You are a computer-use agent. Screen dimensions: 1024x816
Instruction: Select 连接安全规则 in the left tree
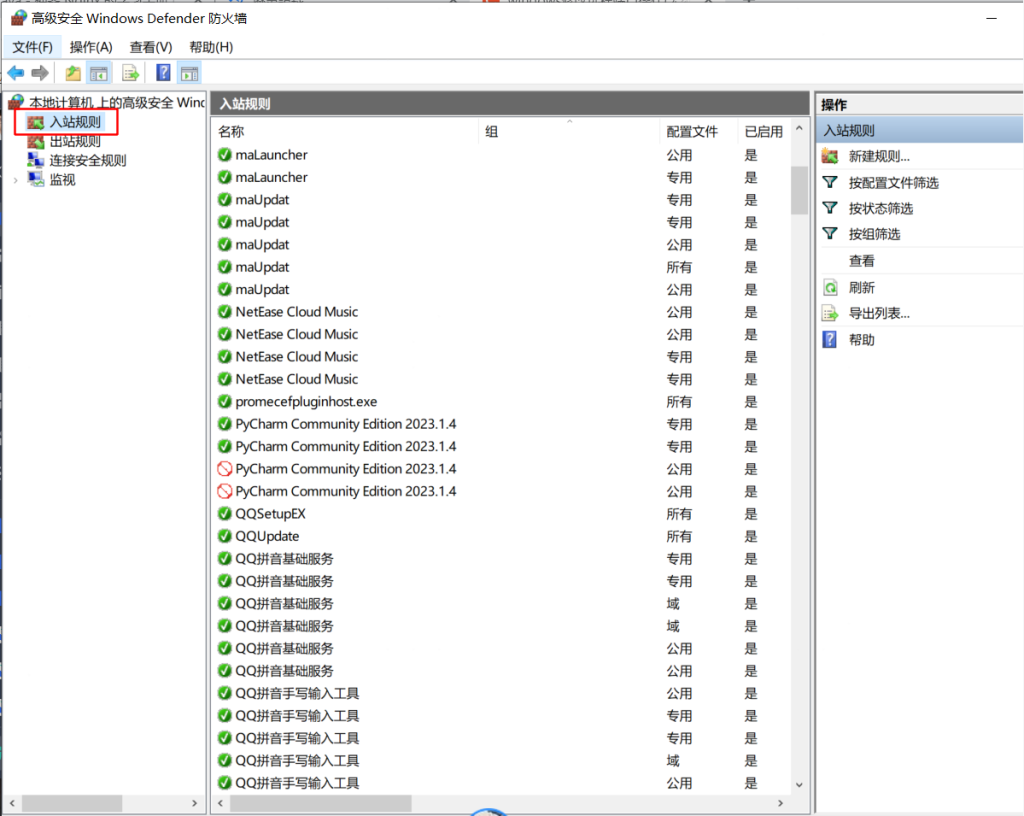click(x=88, y=161)
